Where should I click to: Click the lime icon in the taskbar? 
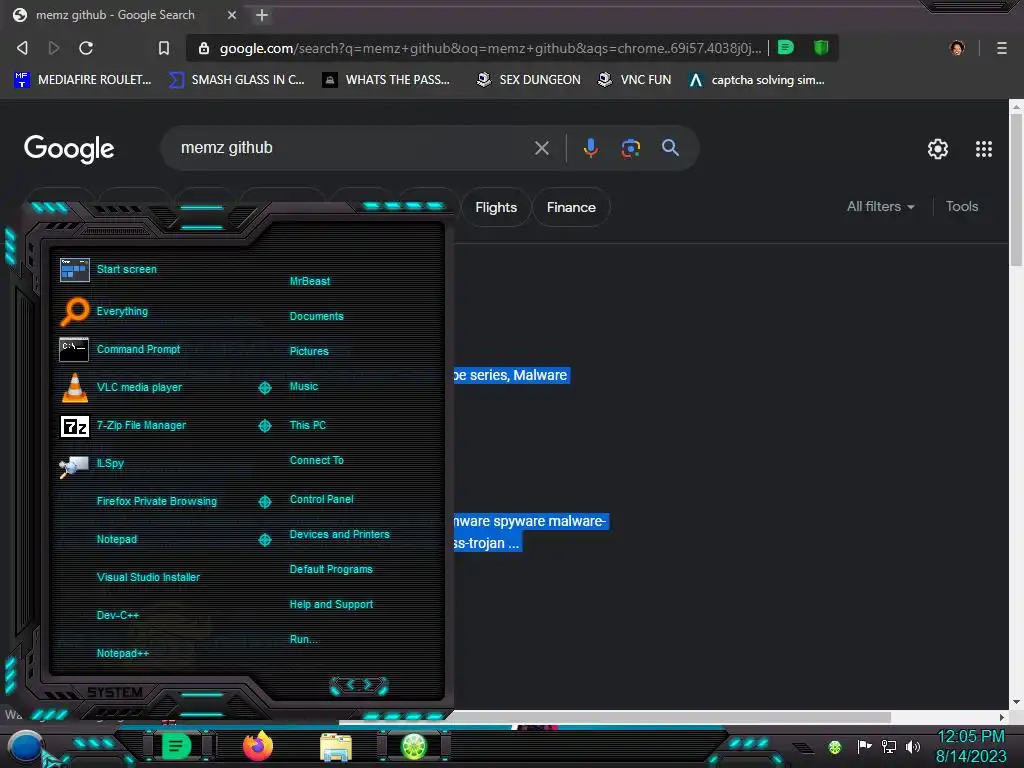413,746
